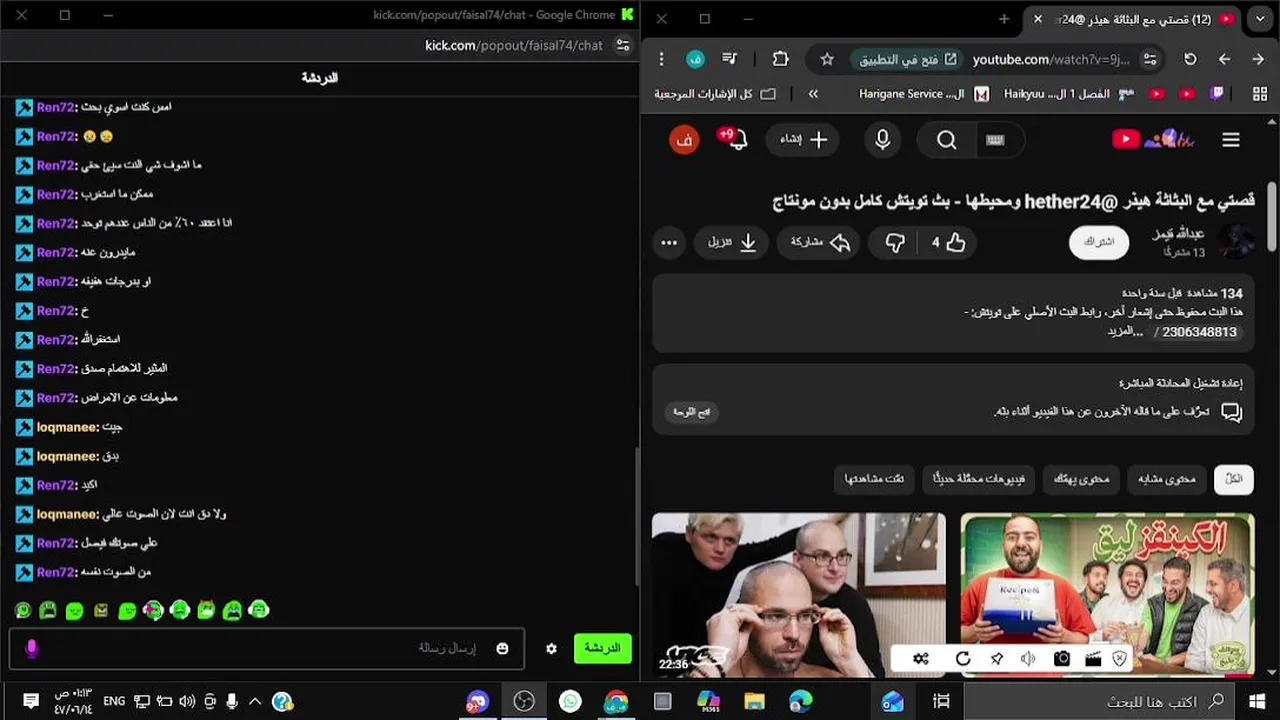Open media controls icon in YouTube browser toolbar
1280x720 pixels.
pos(729,59)
